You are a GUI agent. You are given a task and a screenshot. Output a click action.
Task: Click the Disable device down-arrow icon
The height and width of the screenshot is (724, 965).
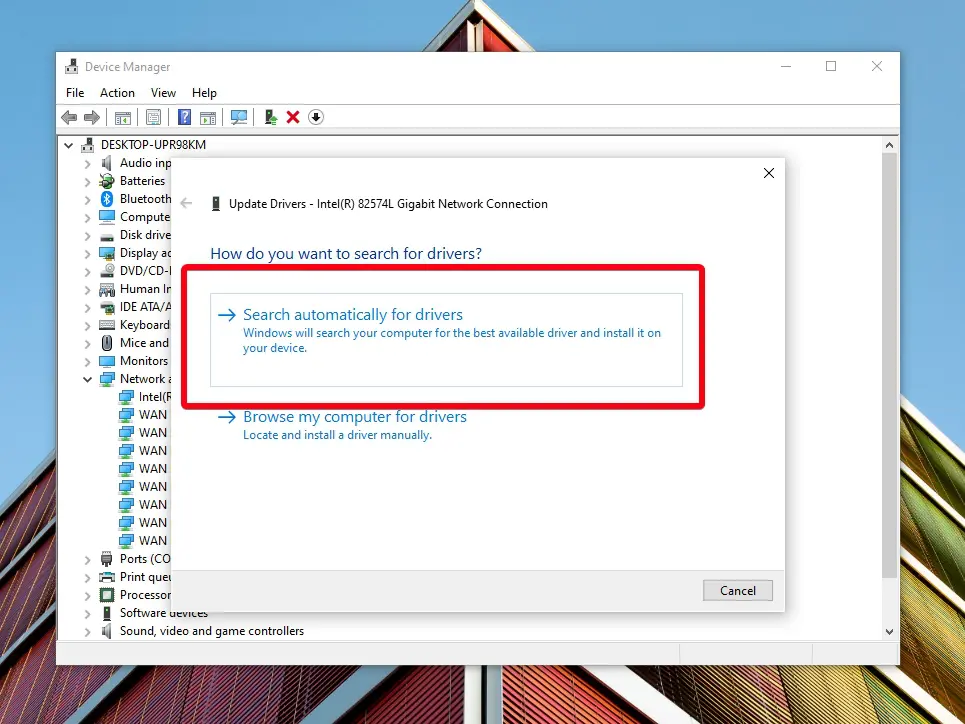pyautogui.click(x=316, y=117)
